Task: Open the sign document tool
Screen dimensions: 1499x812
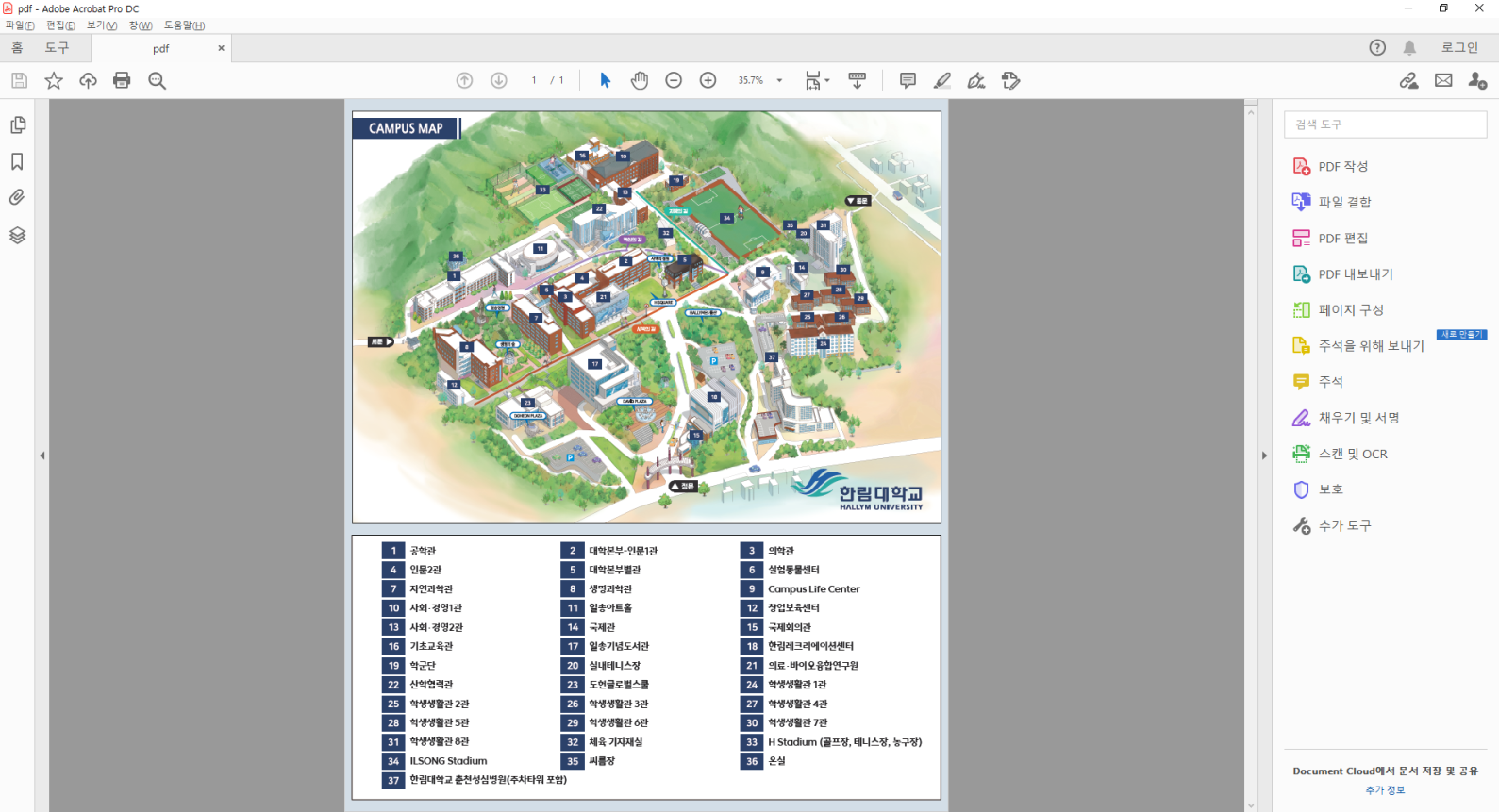Action: (x=976, y=81)
